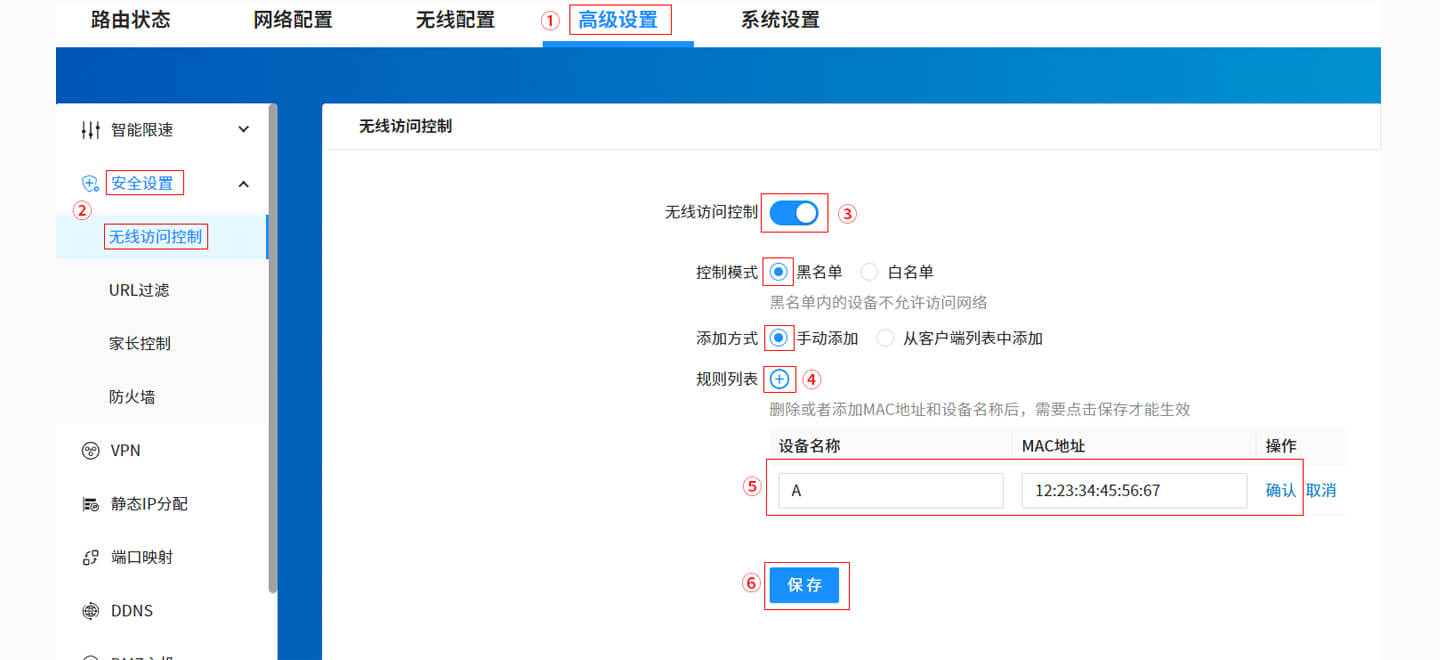Screen dimensions: 1440x660
Task: Click the 智能限速 sliders icon
Action: pyautogui.click(x=89, y=129)
